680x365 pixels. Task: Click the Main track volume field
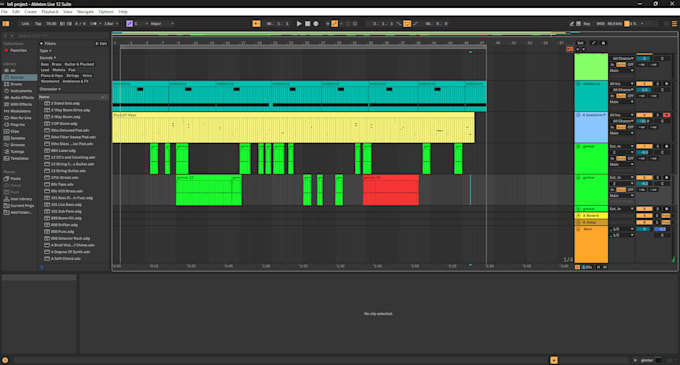[x=644, y=229]
